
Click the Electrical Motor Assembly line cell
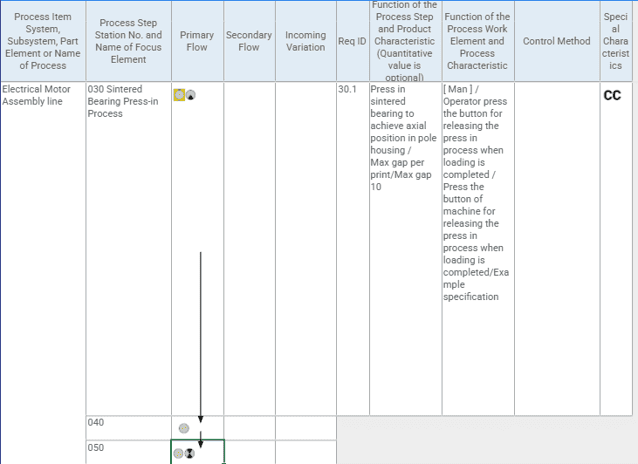(43, 273)
